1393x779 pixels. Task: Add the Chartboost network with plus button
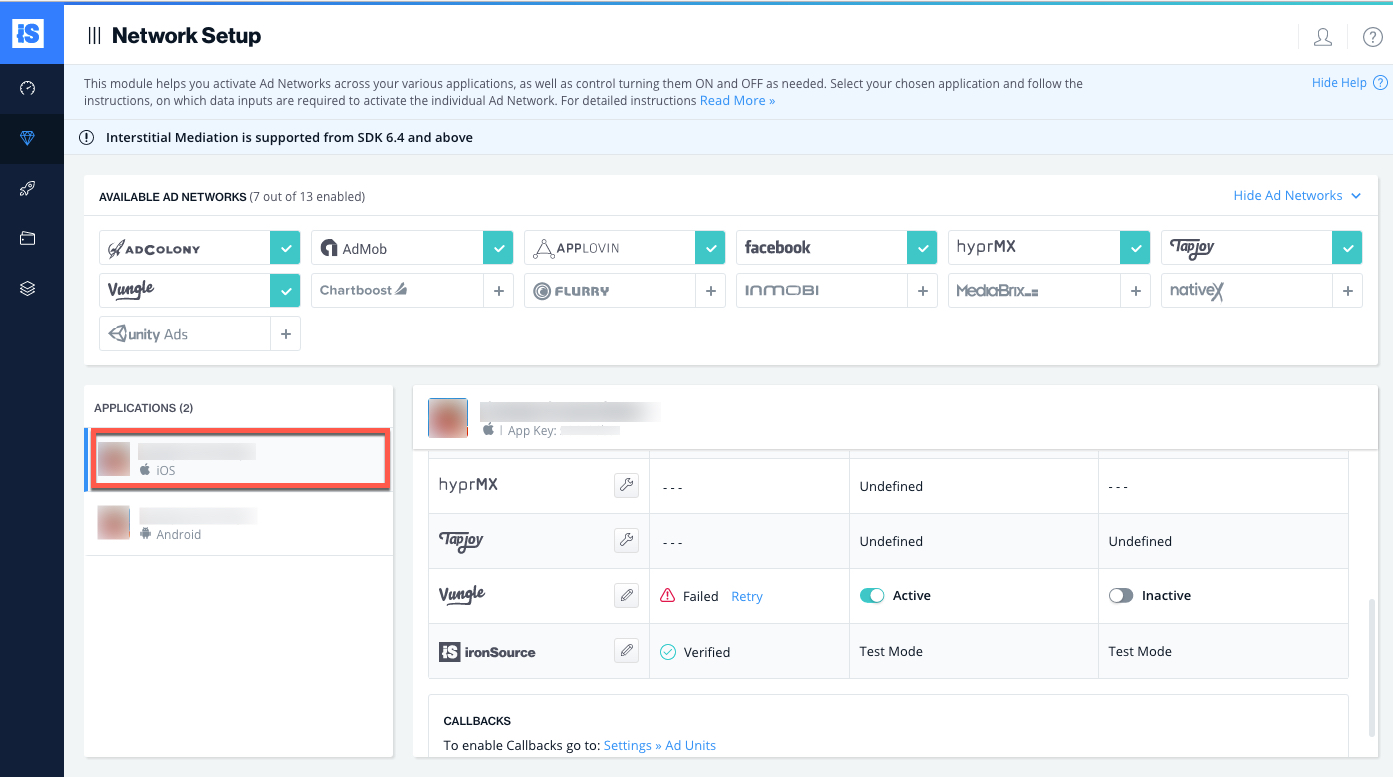point(497,290)
